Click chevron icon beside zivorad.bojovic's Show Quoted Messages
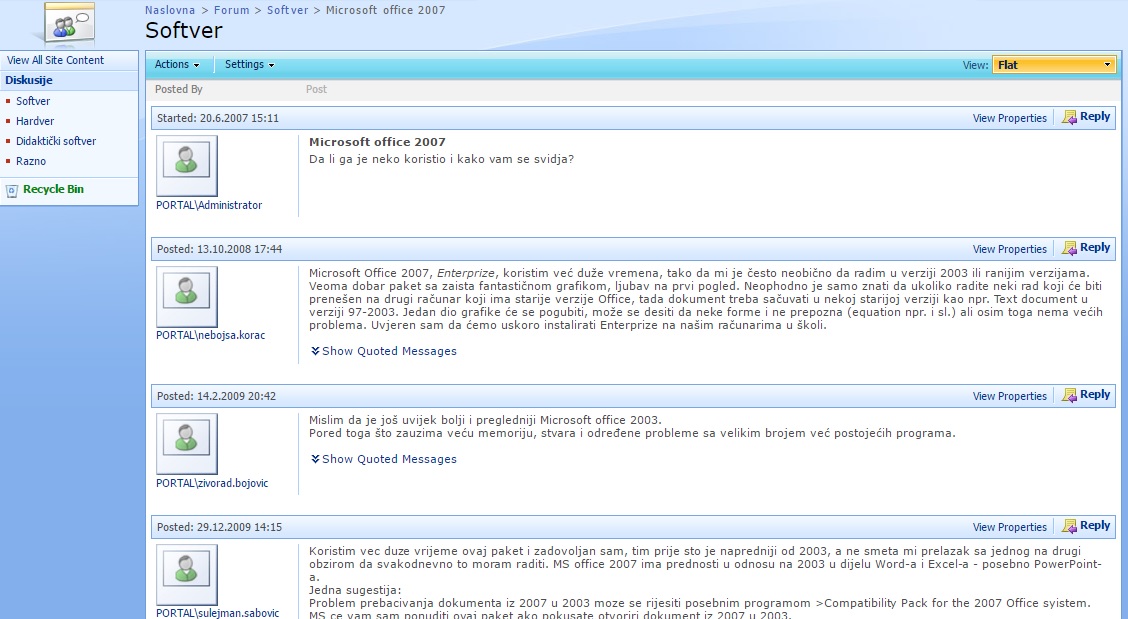 (x=315, y=458)
